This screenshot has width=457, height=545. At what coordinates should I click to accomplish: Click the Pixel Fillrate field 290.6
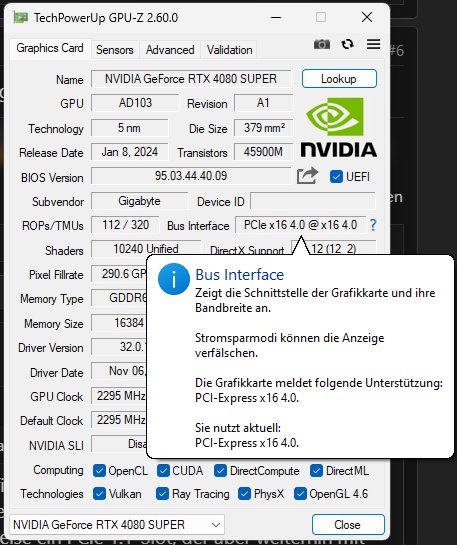(119, 274)
